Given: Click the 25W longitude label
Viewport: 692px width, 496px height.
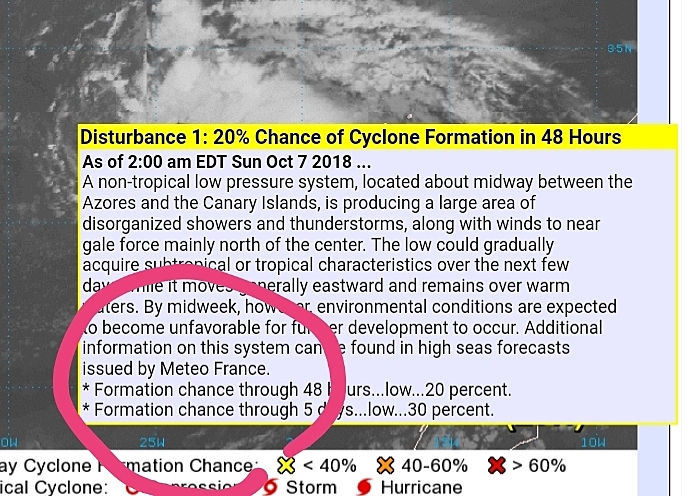Looking at the screenshot, I should [152, 442].
